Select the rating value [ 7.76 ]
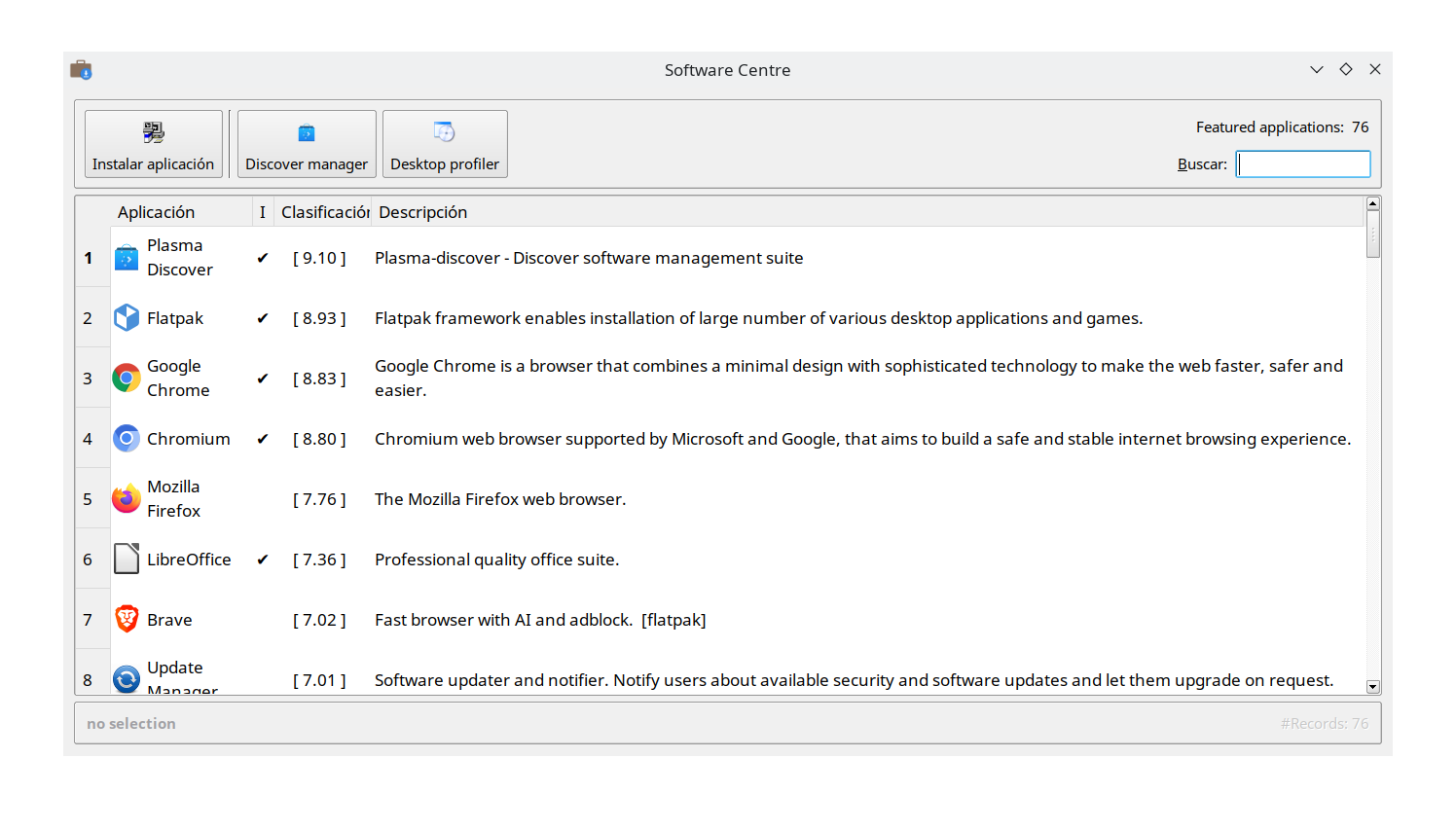The height and width of the screenshot is (831, 1456). [319, 499]
